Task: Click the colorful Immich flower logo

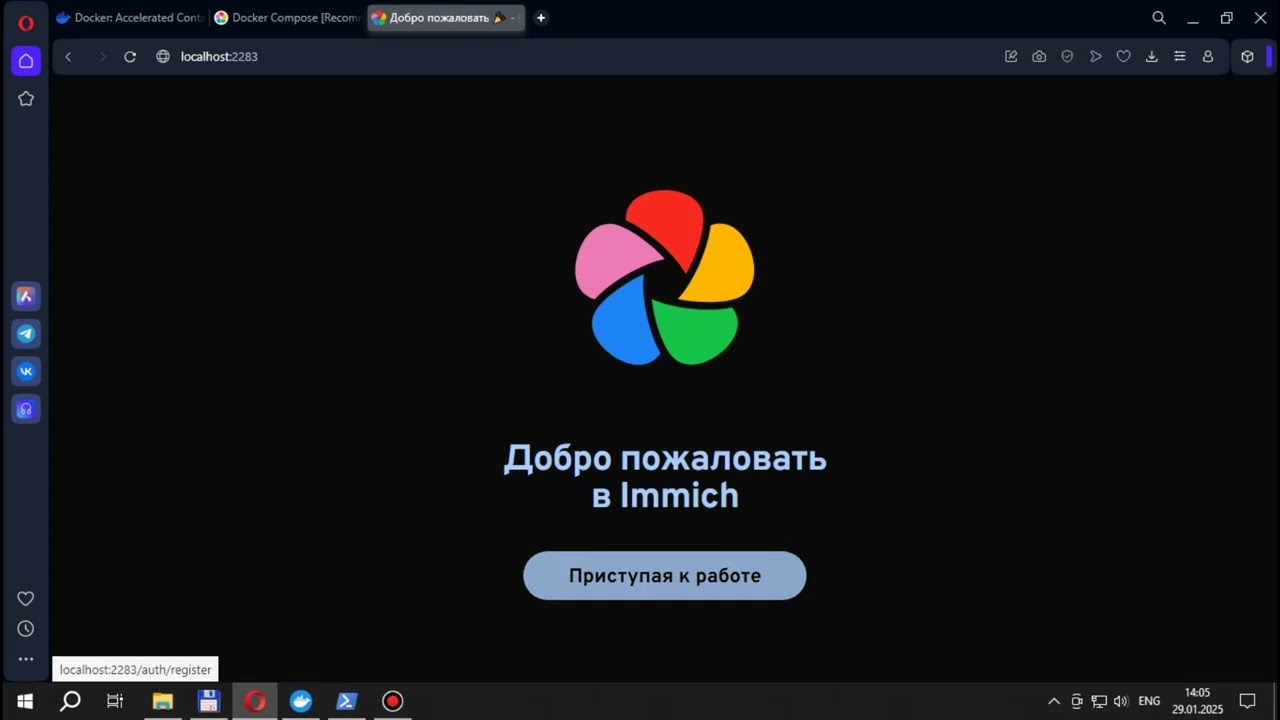Action: [x=664, y=277]
